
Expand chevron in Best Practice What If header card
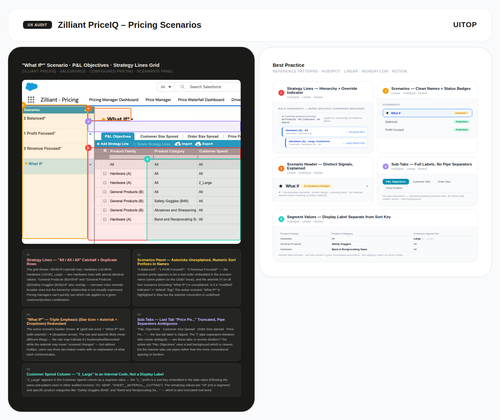pos(367,186)
